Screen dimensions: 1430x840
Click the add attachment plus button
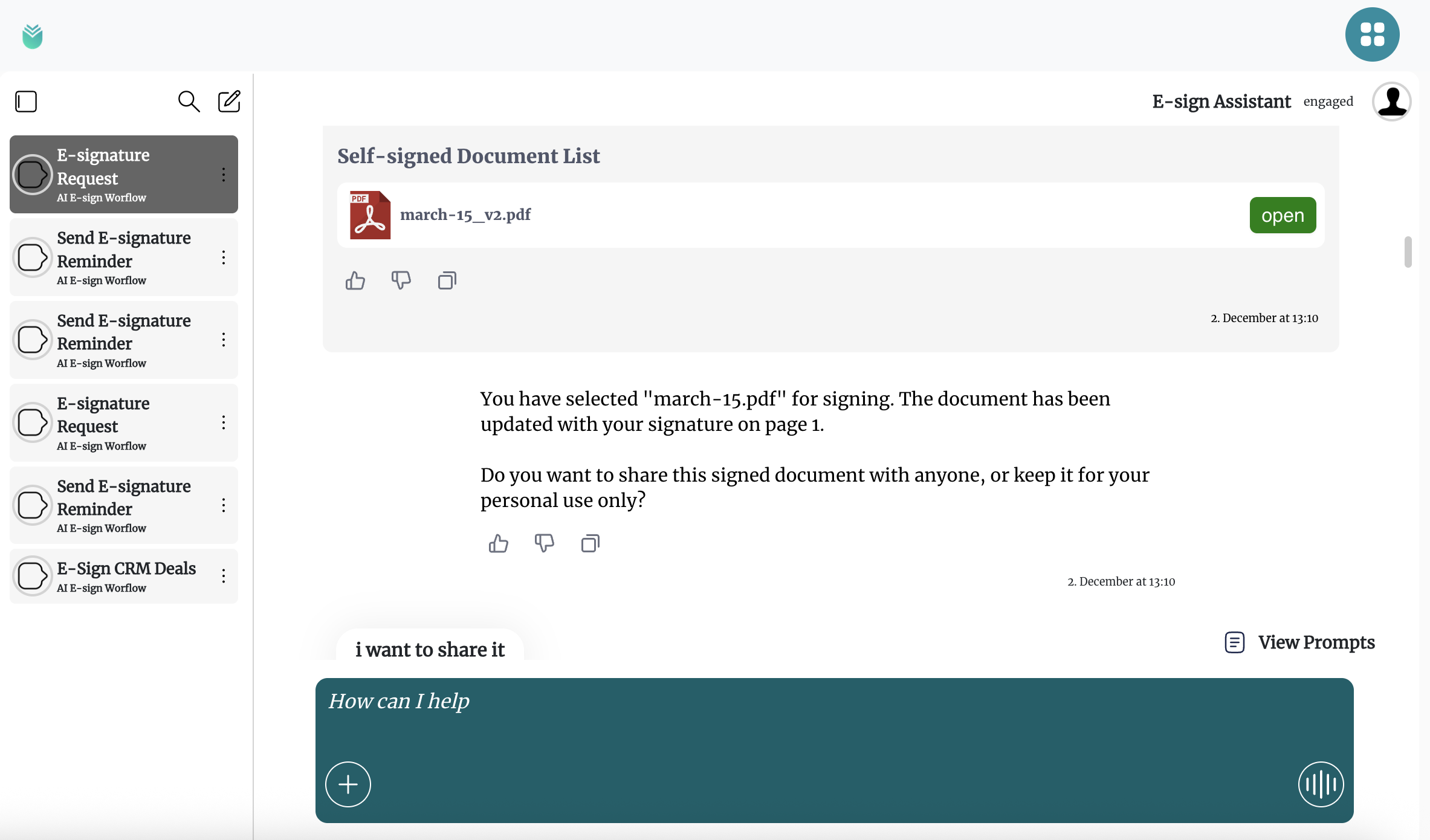348,784
